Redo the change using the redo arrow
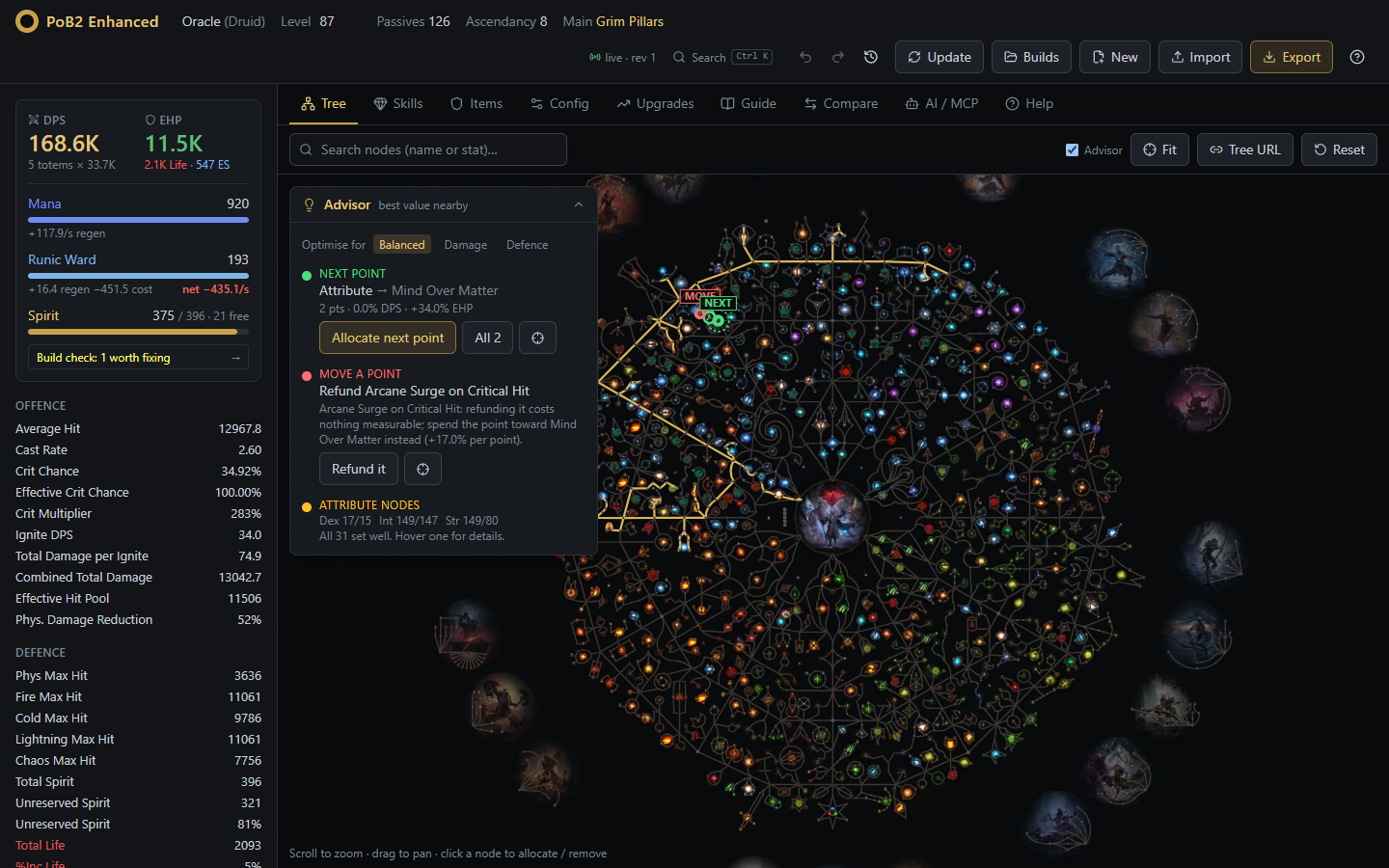Screen dimensions: 1389x868 pos(838,57)
